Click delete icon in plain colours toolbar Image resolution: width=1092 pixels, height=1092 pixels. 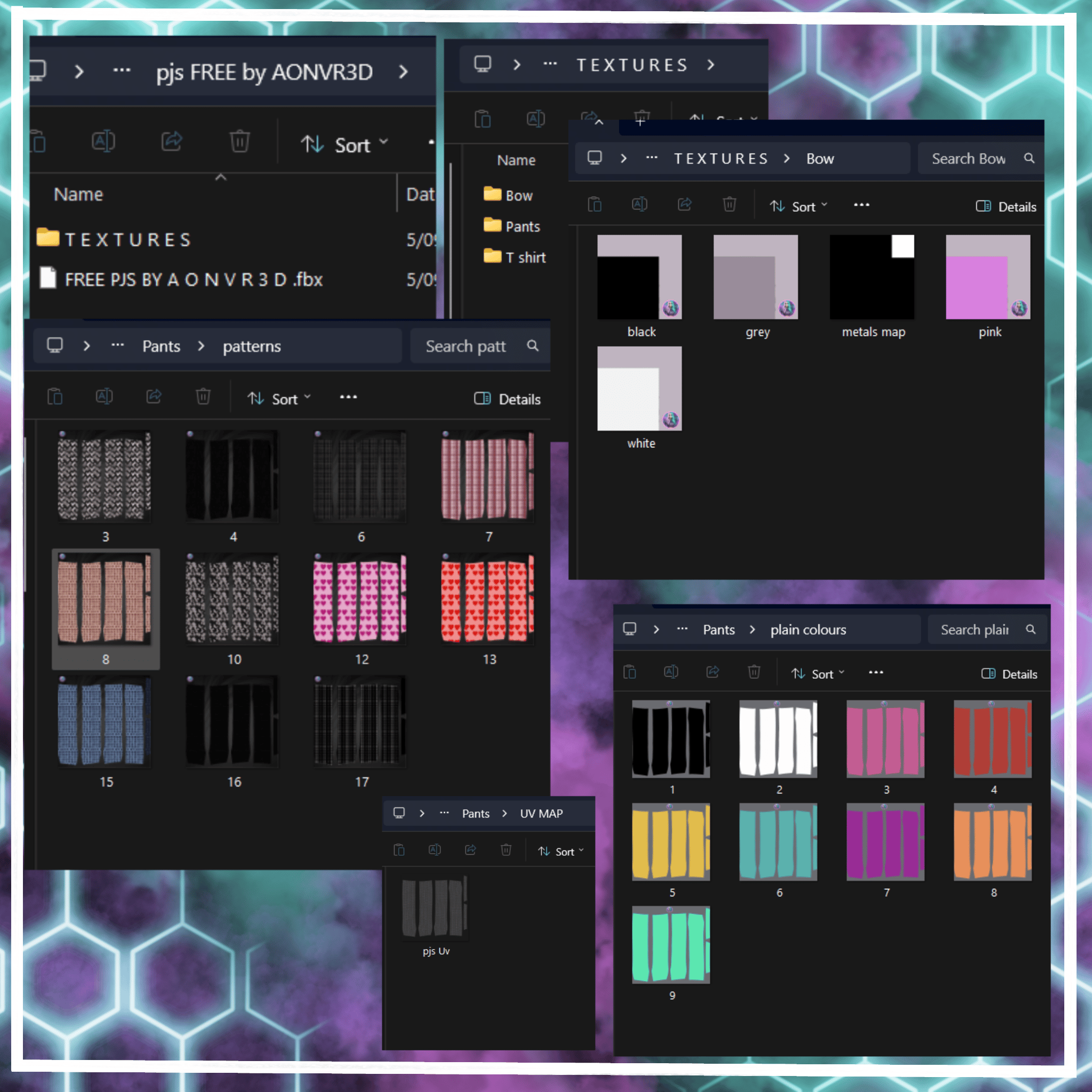(754, 671)
